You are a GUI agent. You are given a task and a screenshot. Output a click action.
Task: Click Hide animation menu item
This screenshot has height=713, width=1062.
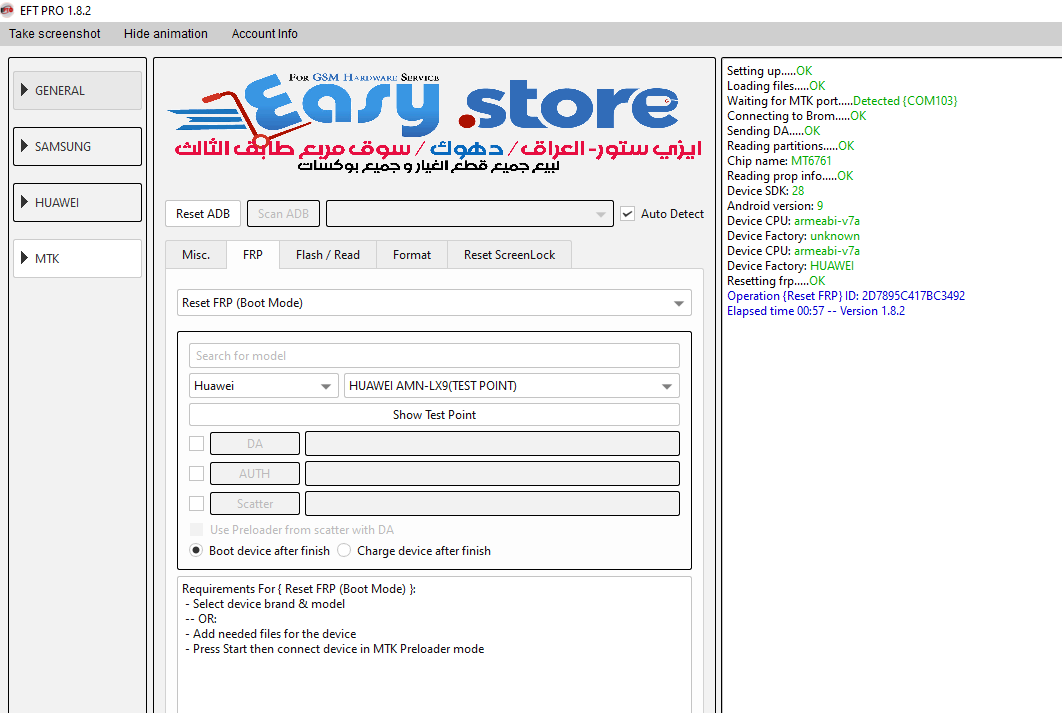(165, 34)
